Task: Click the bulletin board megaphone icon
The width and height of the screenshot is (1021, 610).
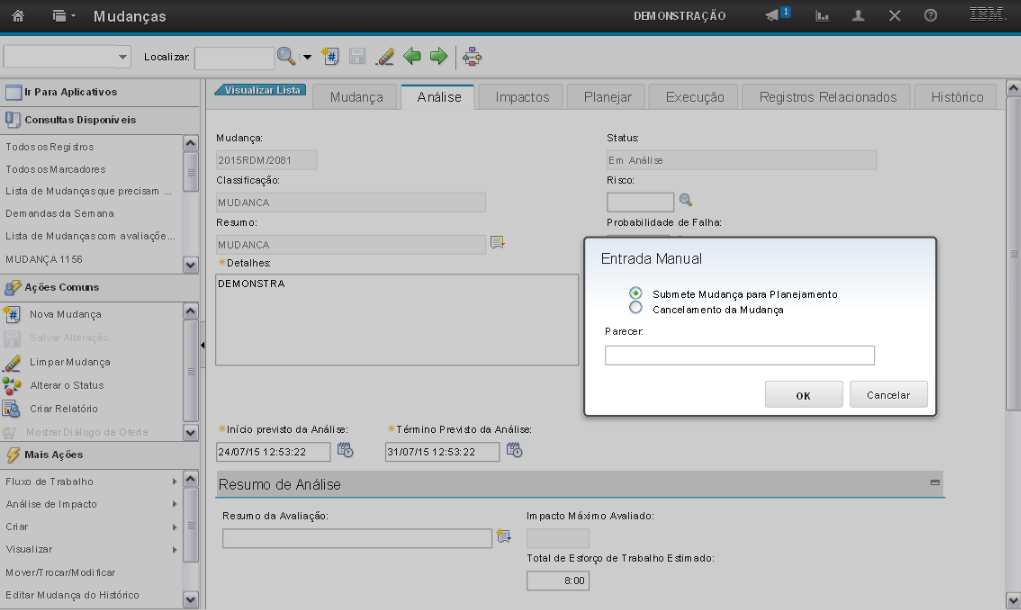Action: pyautogui.click(x=774, y=16)
